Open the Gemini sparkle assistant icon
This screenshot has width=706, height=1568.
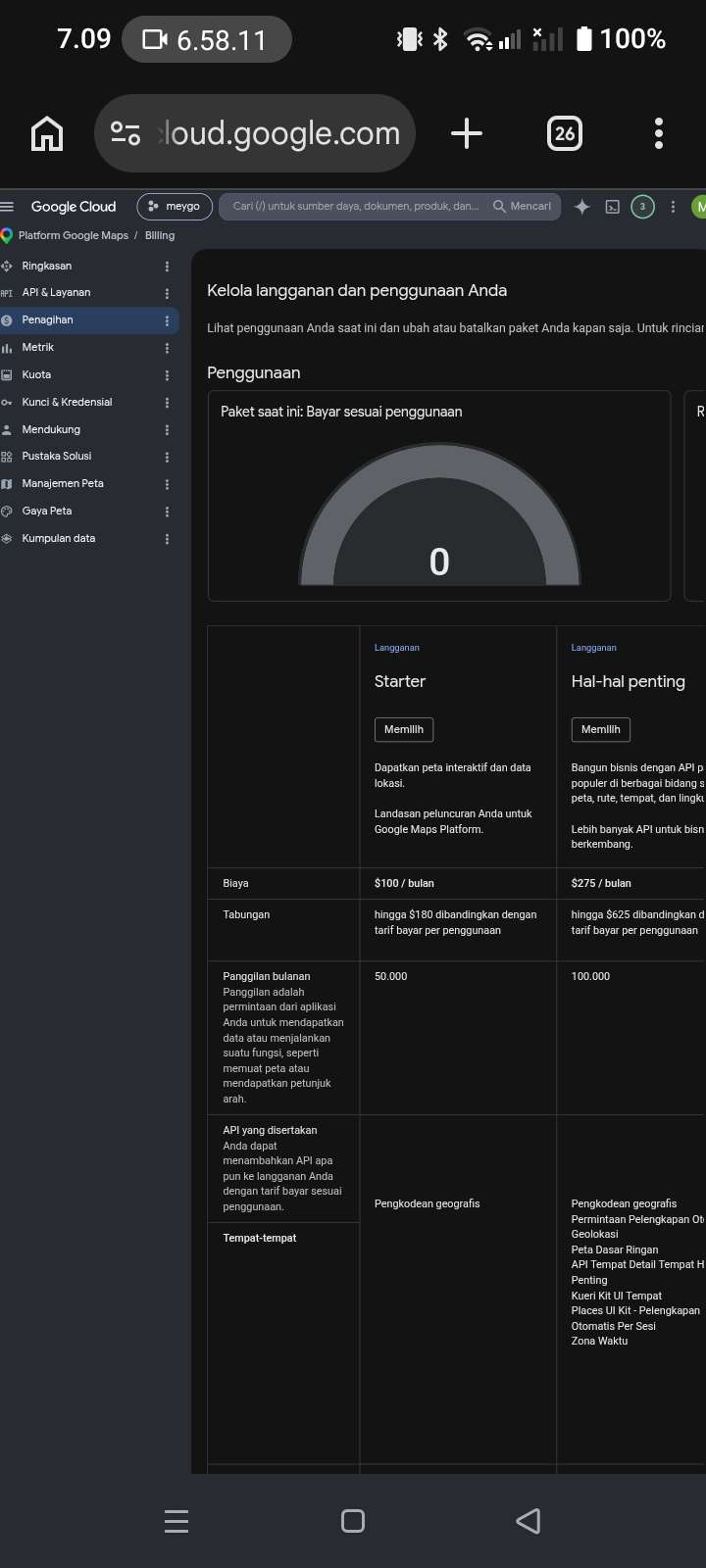coord(581,207)
